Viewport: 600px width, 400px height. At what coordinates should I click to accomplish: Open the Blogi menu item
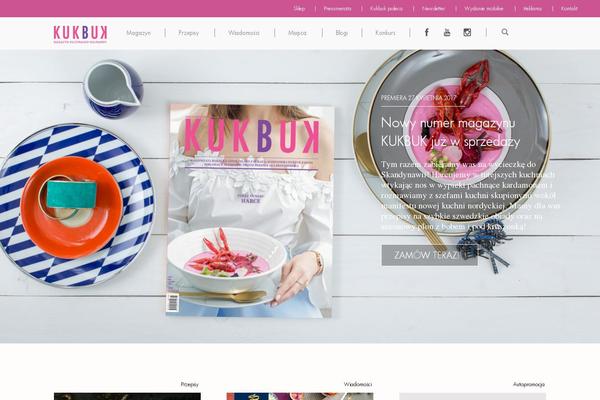pos(342,33)
